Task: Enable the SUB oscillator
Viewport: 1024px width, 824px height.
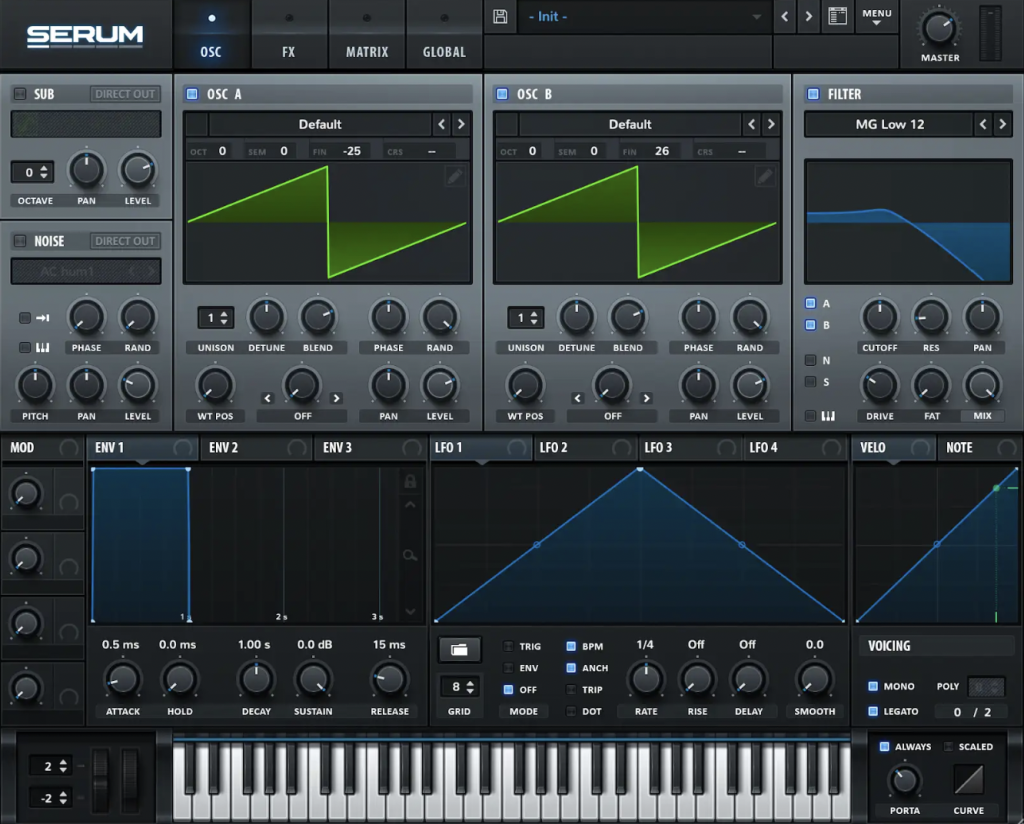Action: click(19, 94)
